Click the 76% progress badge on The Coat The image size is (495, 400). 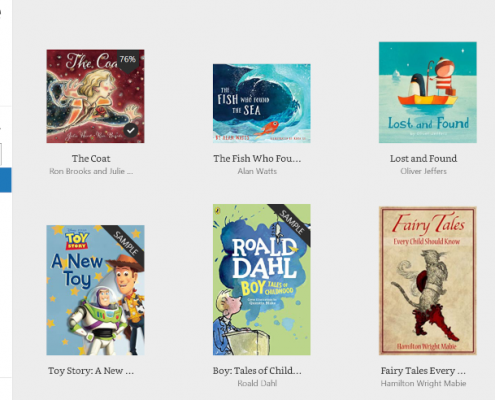(x=128, y=60)
